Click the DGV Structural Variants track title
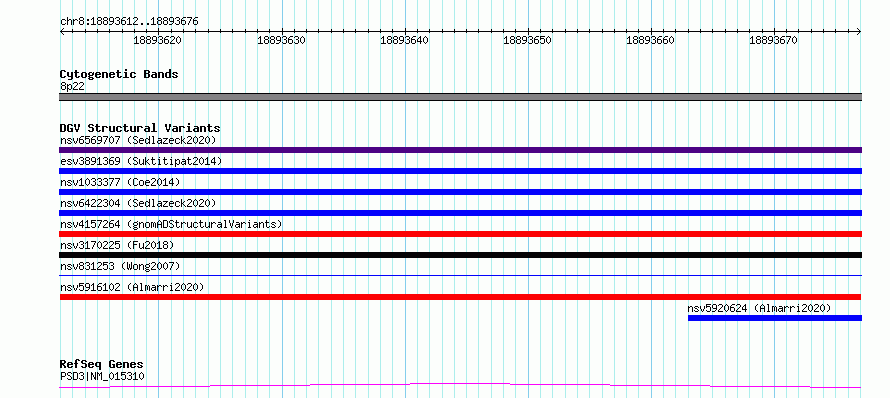 (x=140, y=128)
